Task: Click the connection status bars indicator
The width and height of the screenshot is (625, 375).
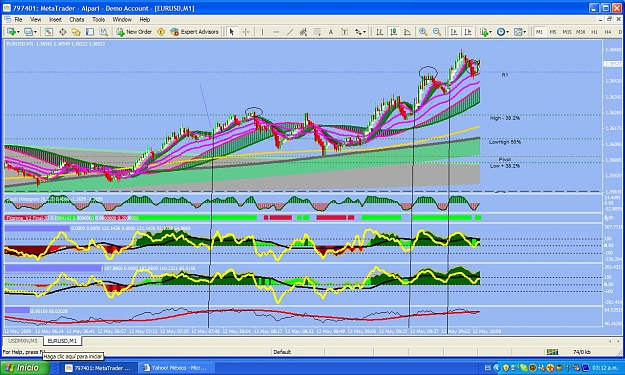Action: click(x=552, y=352)
